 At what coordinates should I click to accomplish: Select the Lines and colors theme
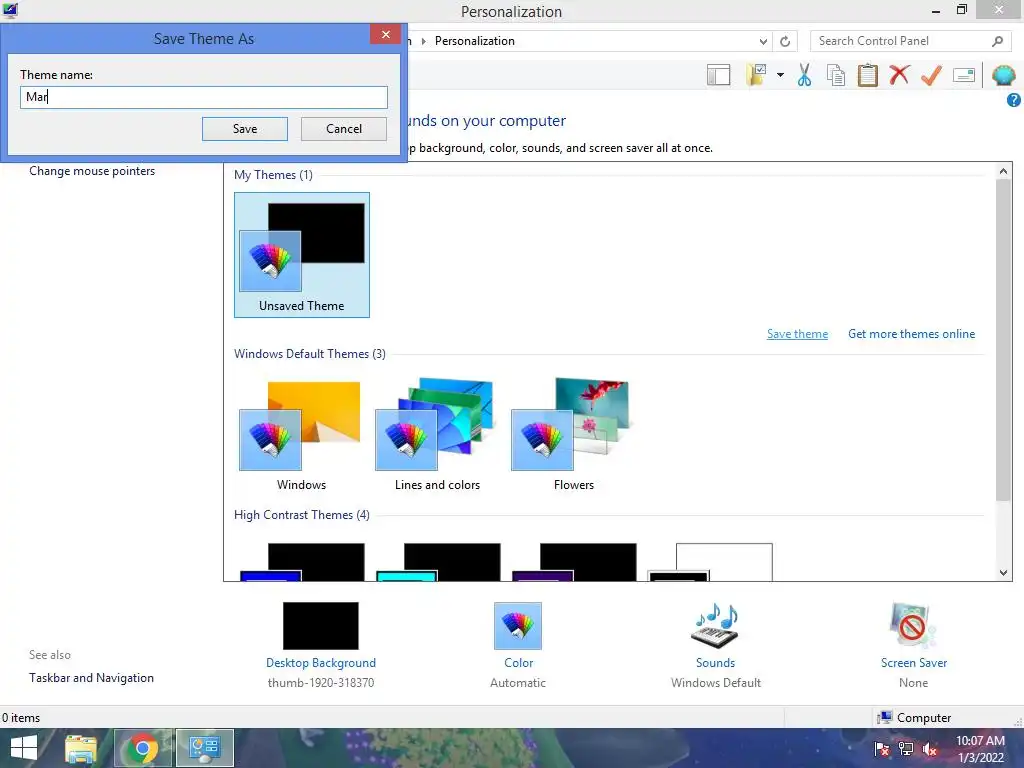(x=437, y=434)
